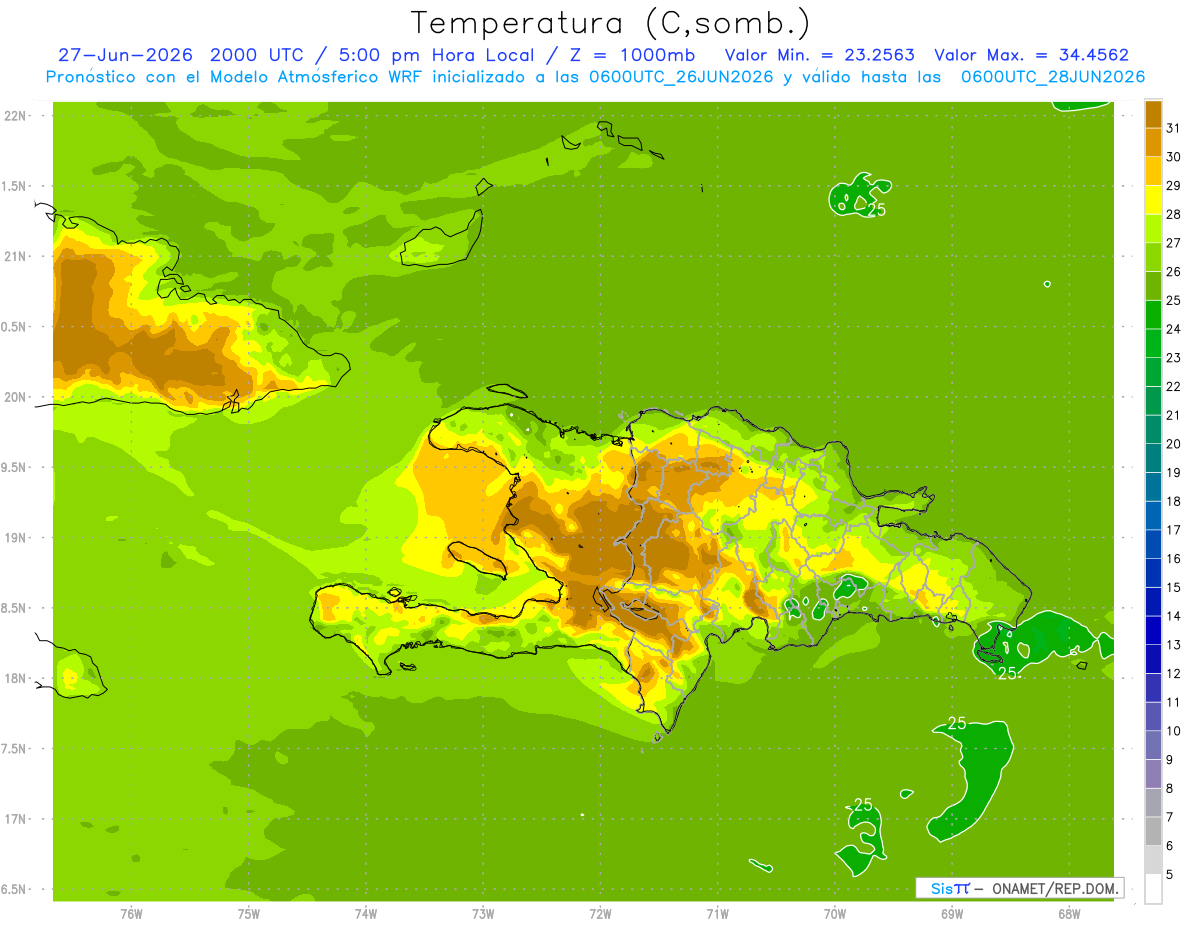Screen dimensions: 1200x927
Task: Click the 'SisTT - ONAMET/REP.DOM.' credit box
Action: point(1019,888)
